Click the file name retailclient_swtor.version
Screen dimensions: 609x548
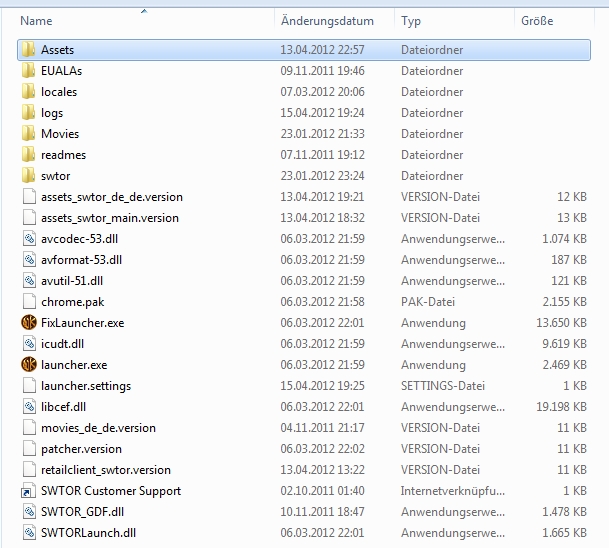click(106, 470)
